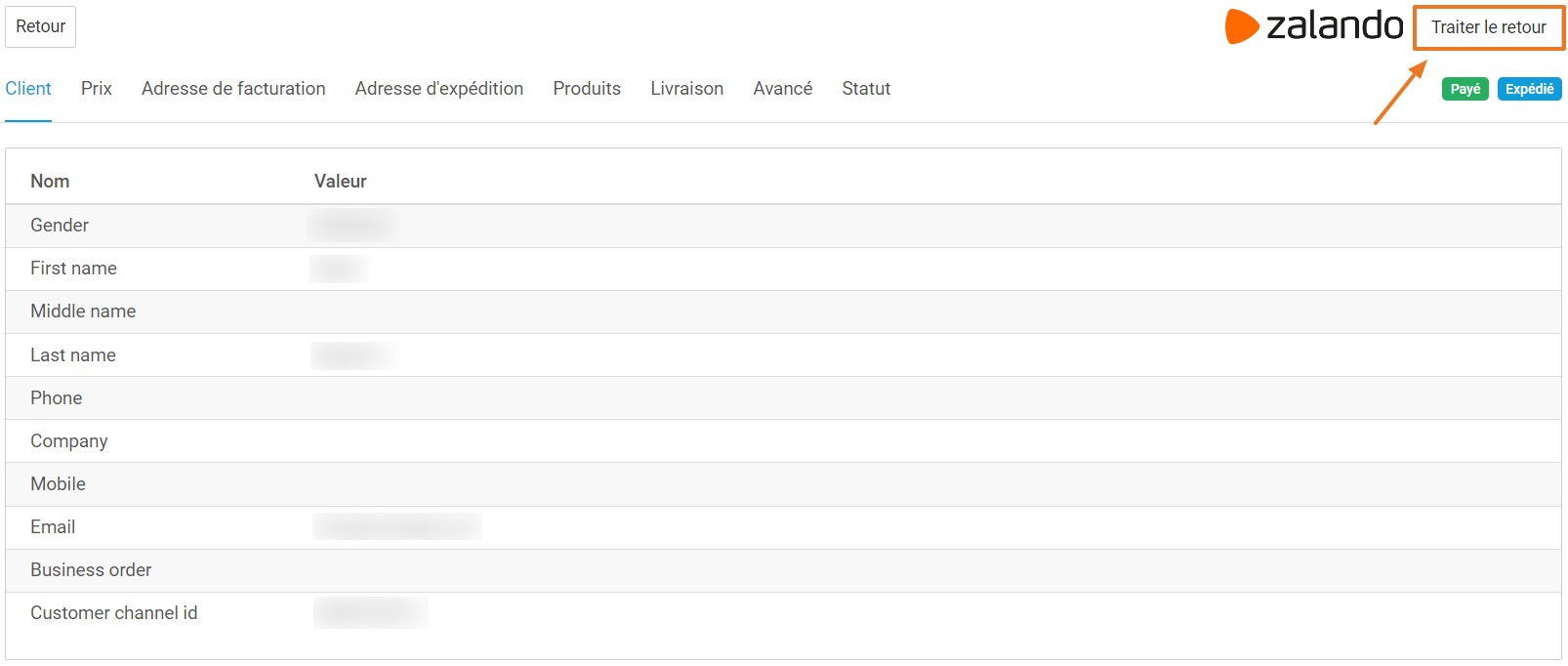The image size is (1568, 666).
Task: Click the Nom column header
Action: 50,182
